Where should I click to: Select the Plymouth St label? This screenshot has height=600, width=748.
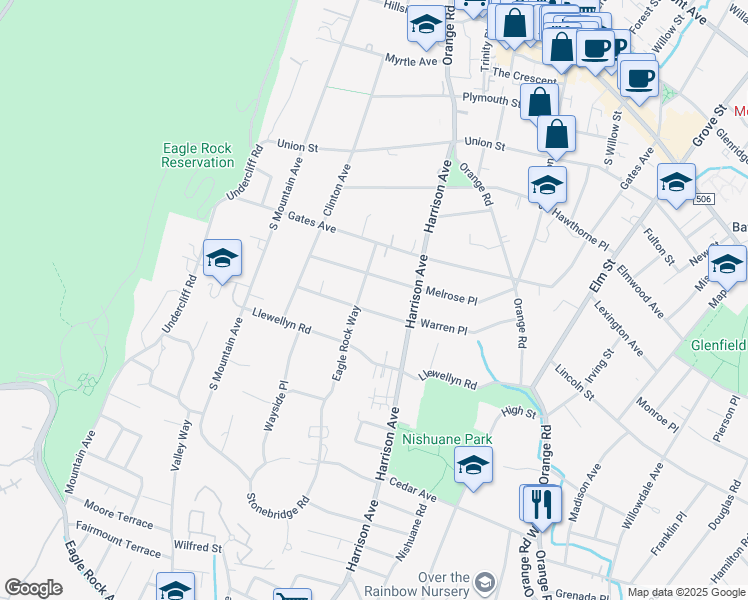(x=492, y=99)
